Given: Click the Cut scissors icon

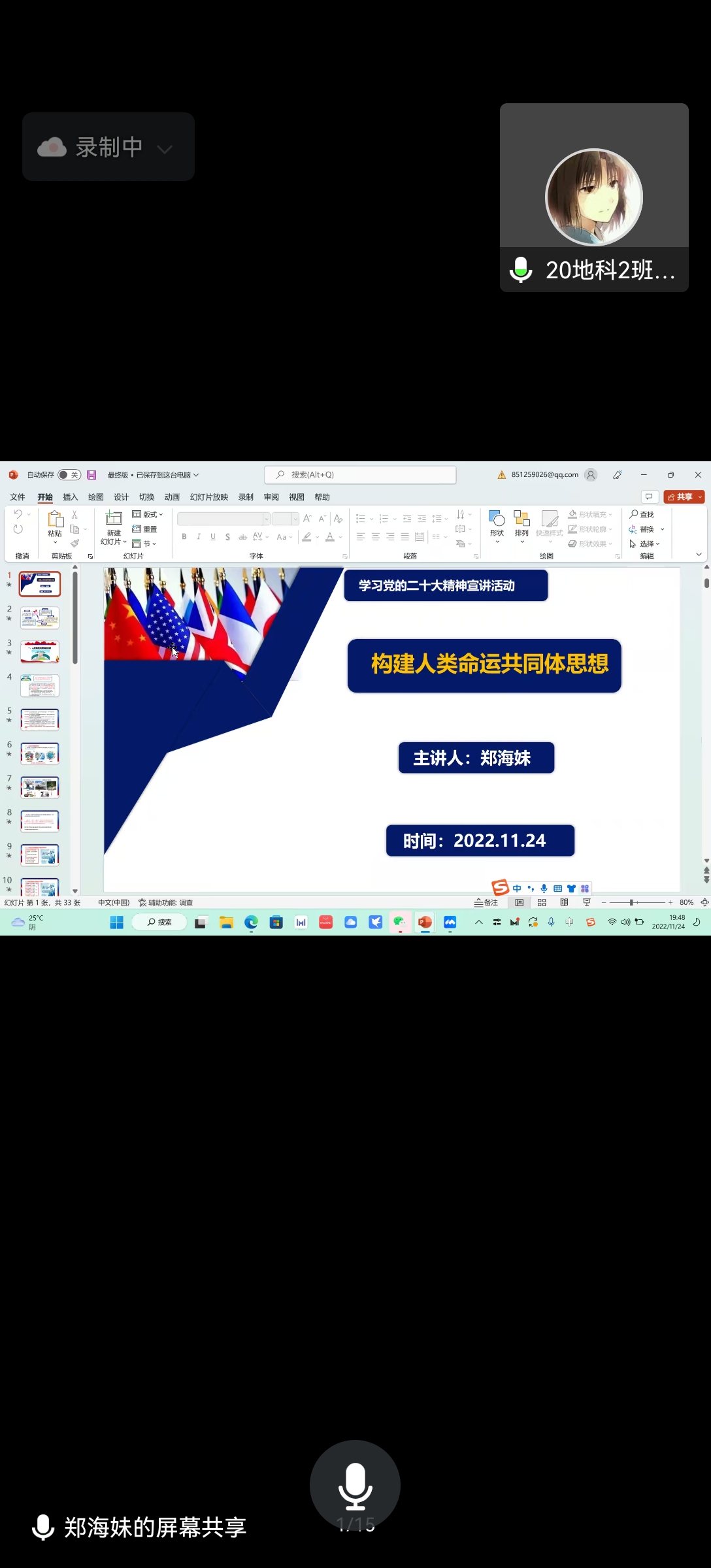Looking at the screenshot, I should pyautogui.click(x=74, y=515).
